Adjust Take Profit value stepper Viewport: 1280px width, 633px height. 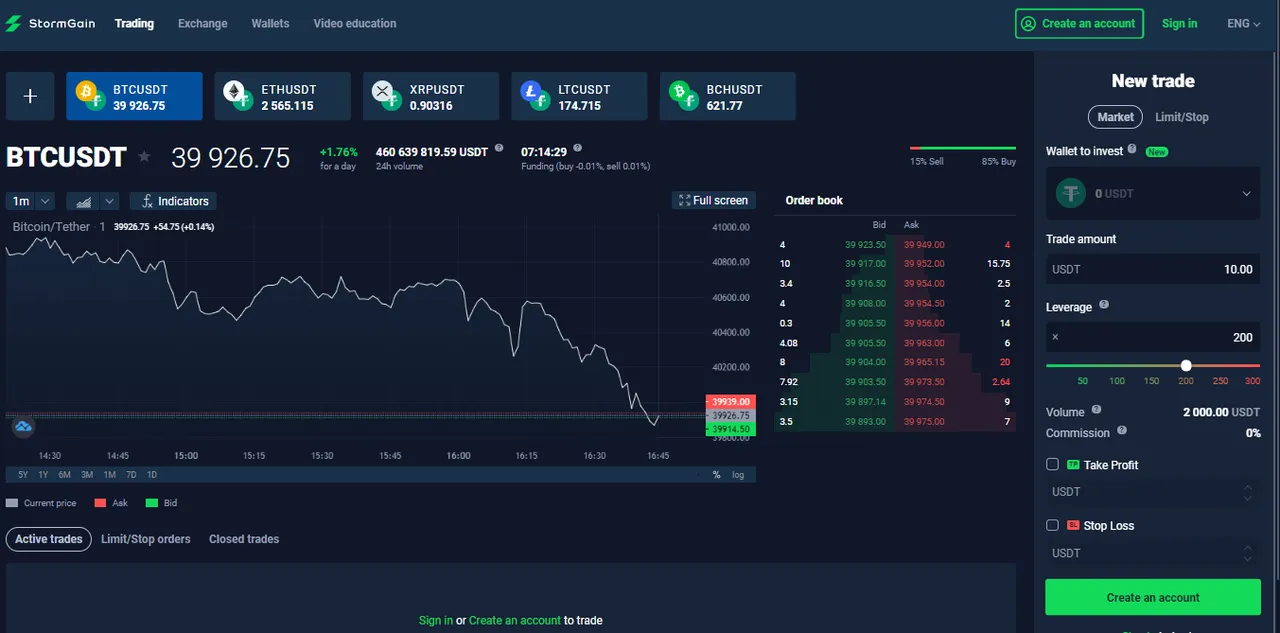1247,492
